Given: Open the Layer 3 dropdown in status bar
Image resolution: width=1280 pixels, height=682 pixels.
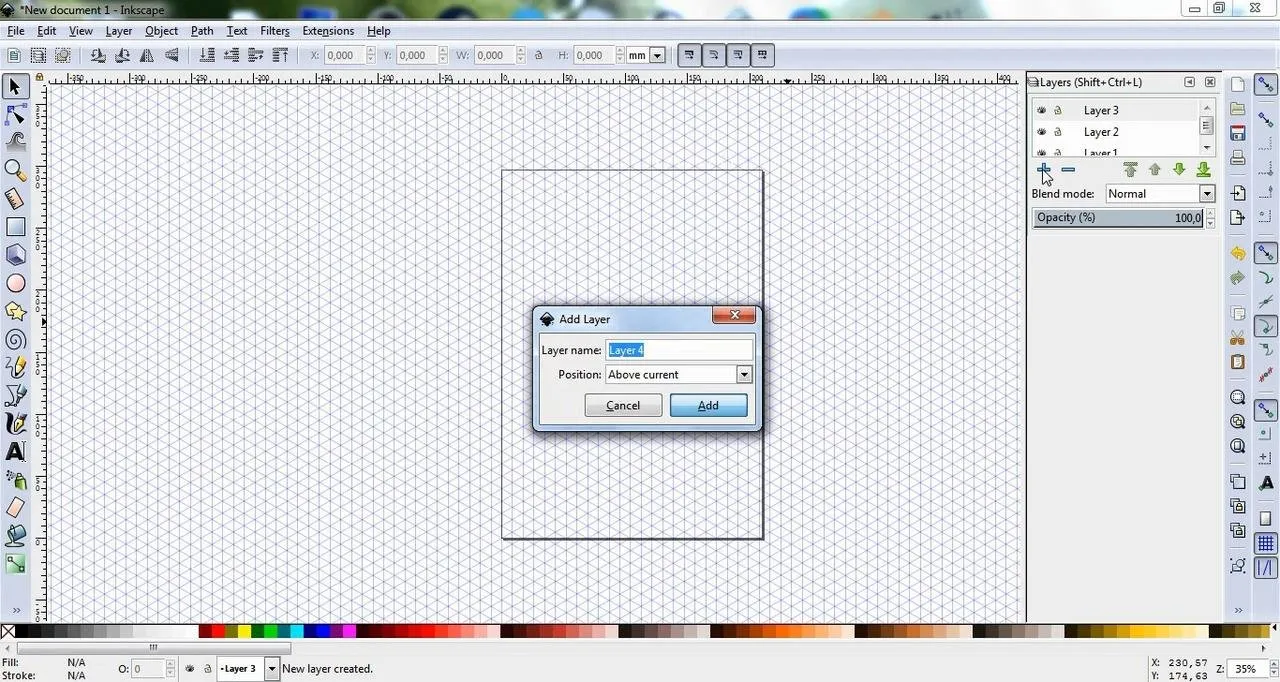Looking at the screenshot, I should click(x=271, y=668).
